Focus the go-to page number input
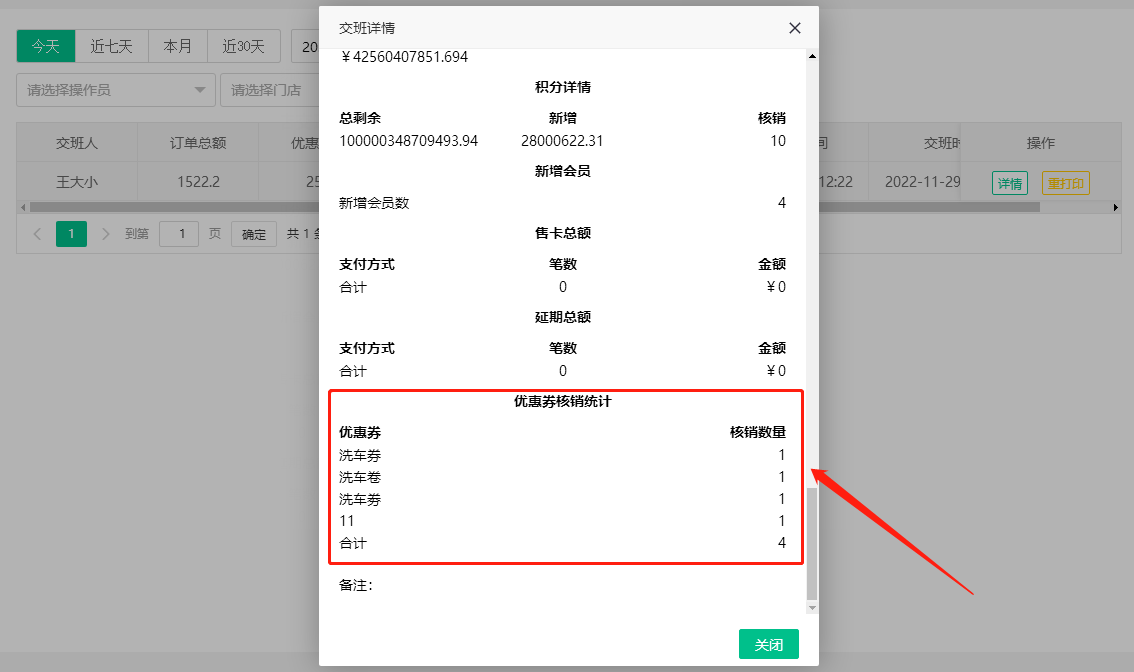 (179, 234)
